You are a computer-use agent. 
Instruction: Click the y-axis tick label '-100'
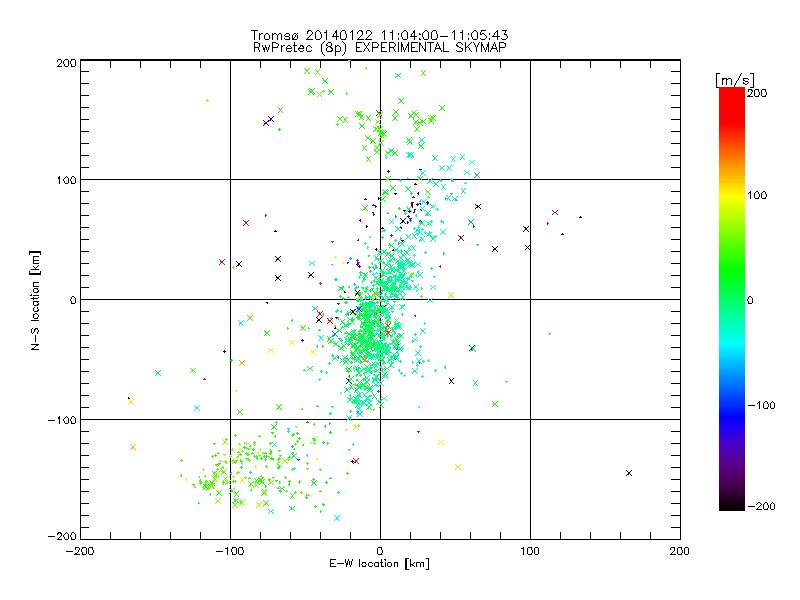point(62,420)
